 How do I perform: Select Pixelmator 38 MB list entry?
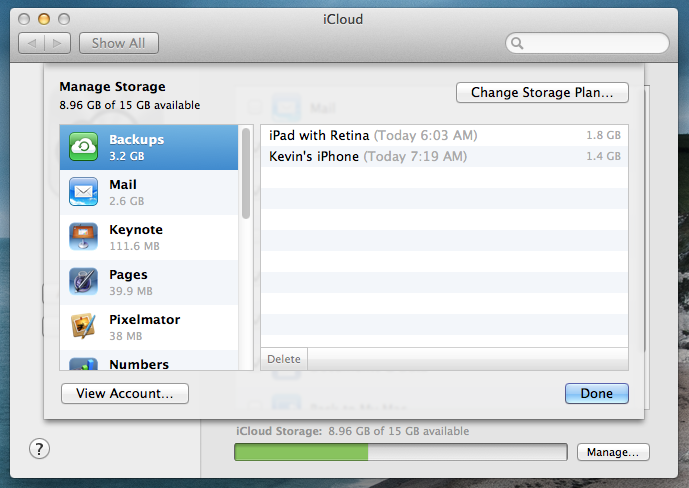coord(149,327)
